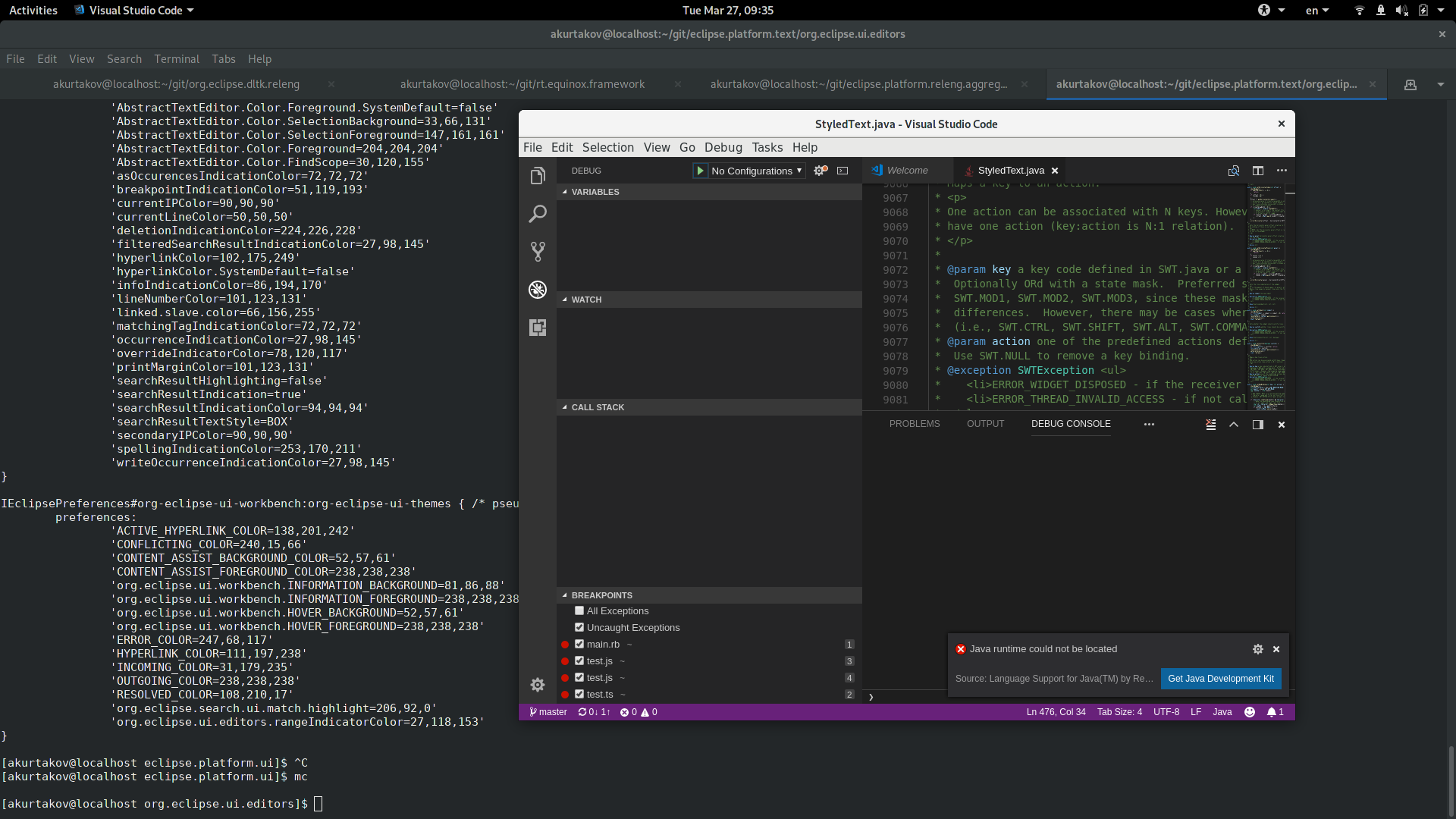Collapse the BREAKPOINTS section
Image resolution: width=1456 pixels, height=819 pixels.
pos(709,595)
